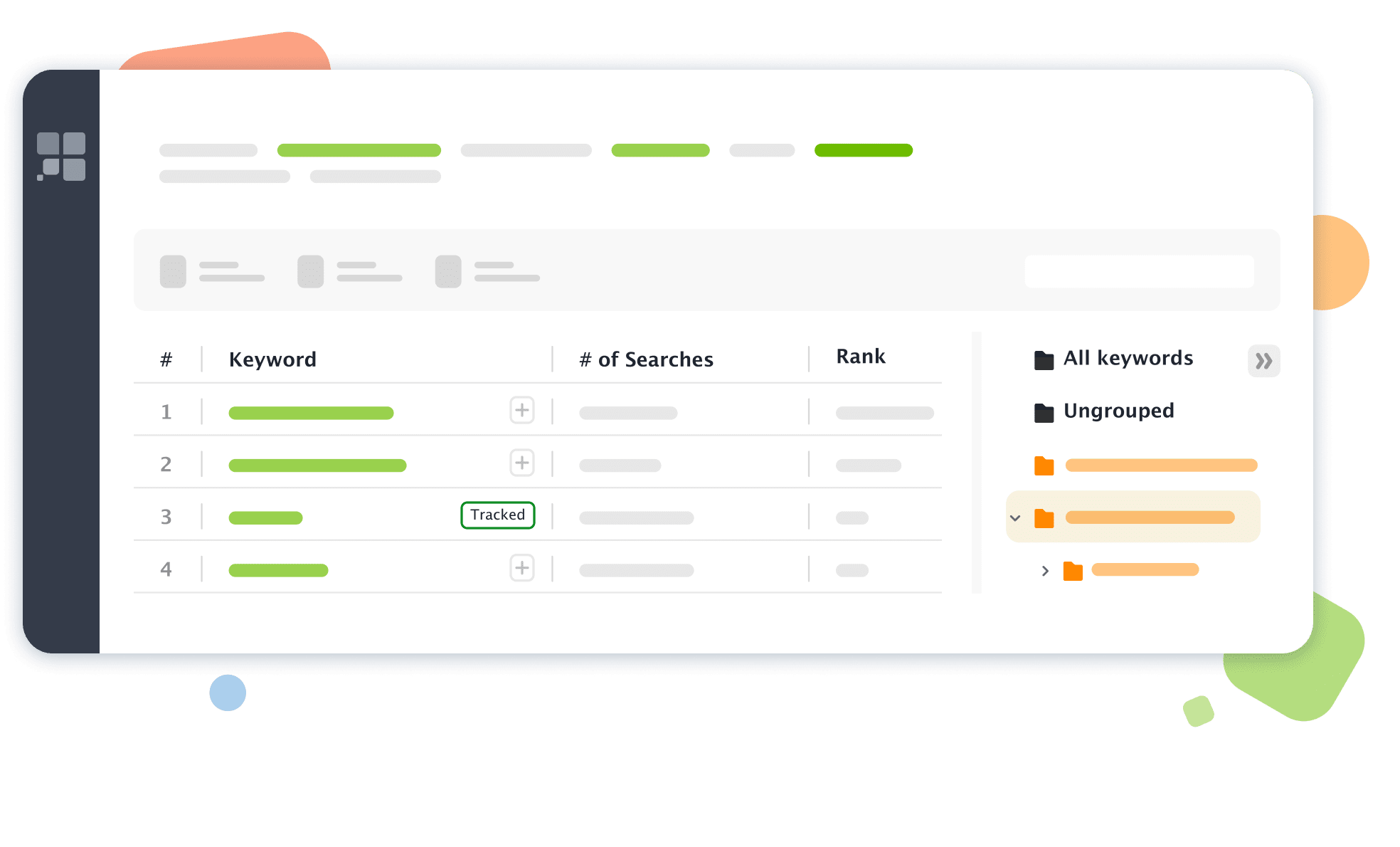Click the 'Tracked' badge on keyword row 3

point(498,516)
